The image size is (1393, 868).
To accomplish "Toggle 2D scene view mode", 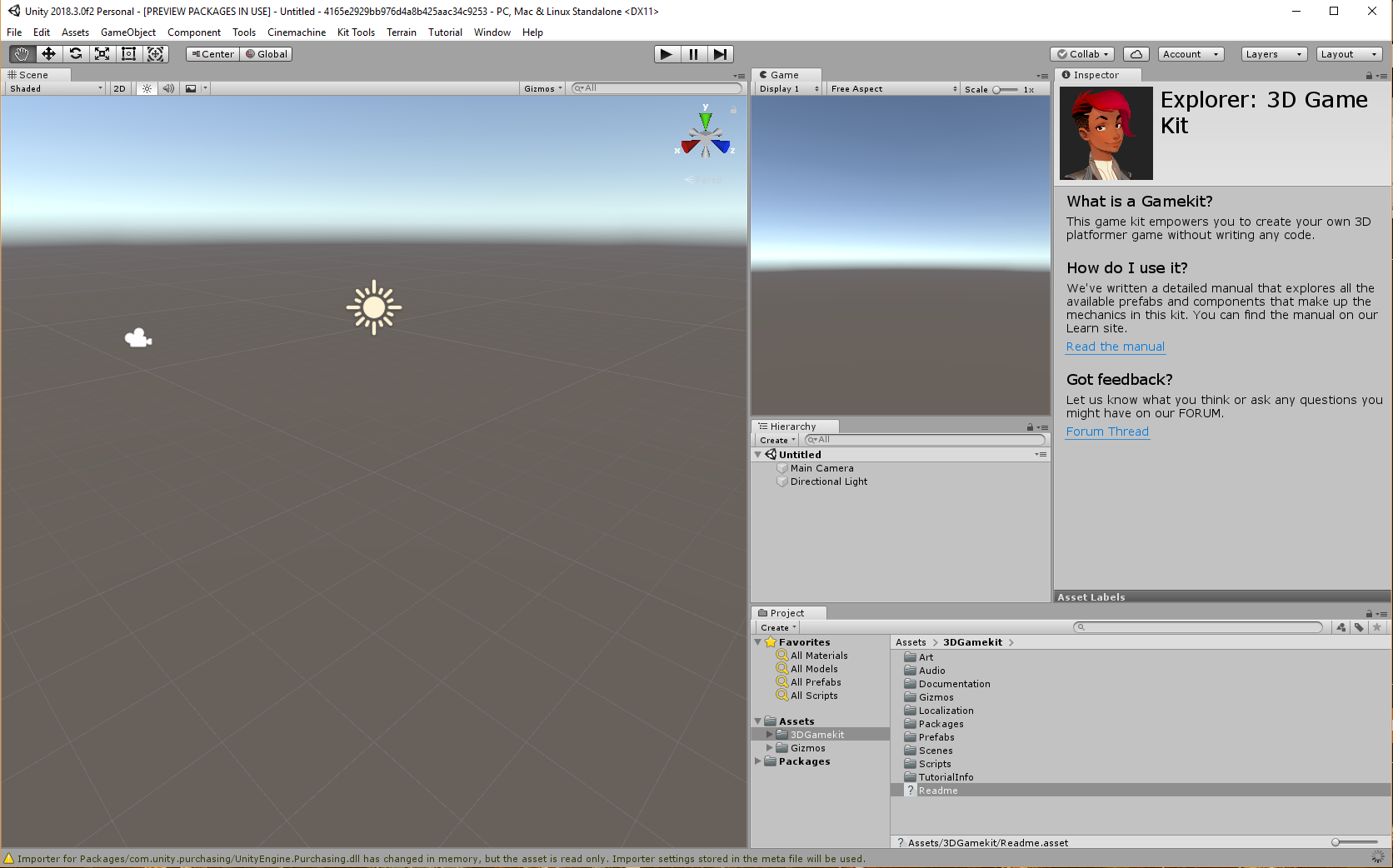I will [x=119, y=88].
